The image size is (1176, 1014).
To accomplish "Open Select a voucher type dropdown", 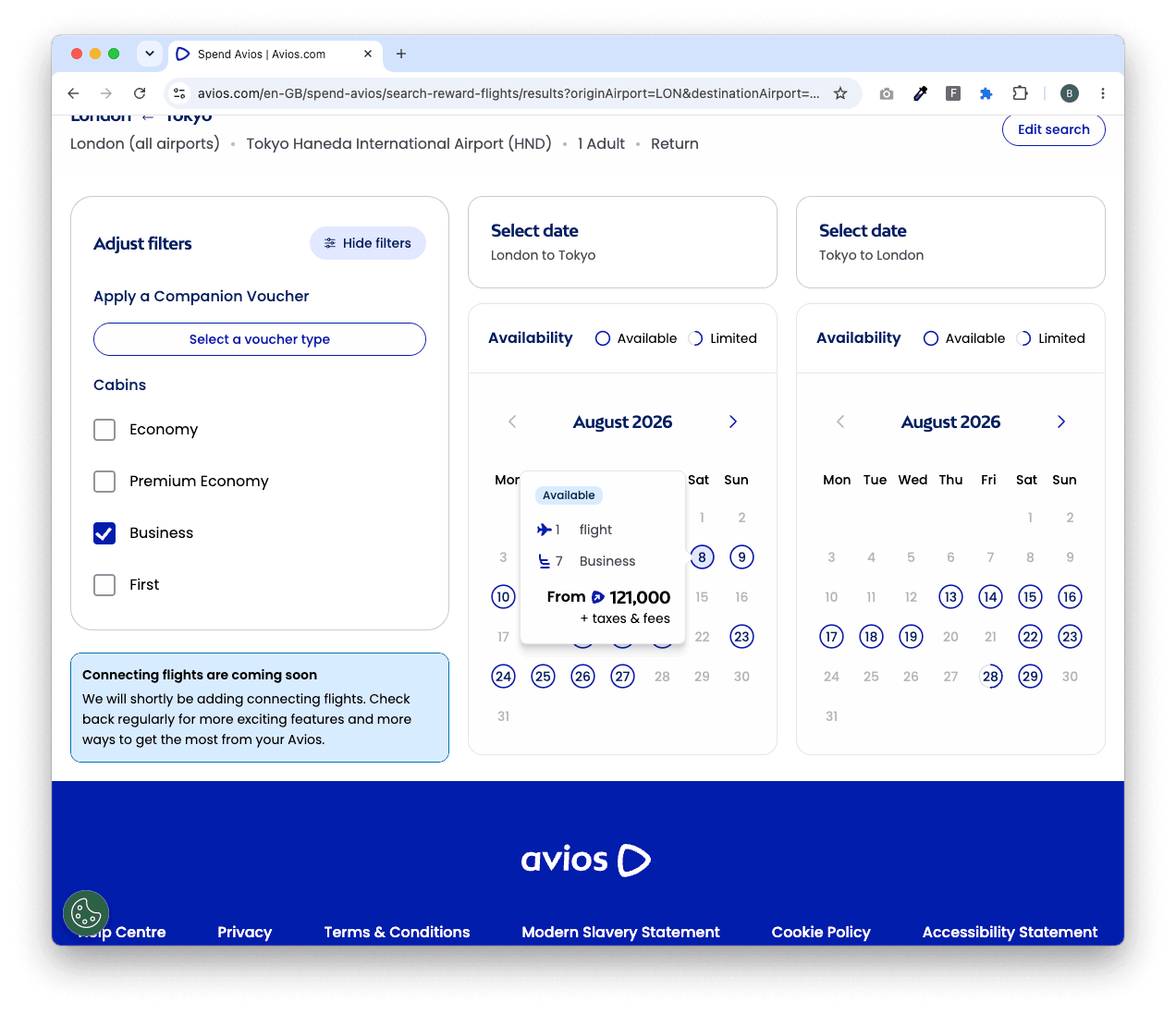I will coord(260,339).
